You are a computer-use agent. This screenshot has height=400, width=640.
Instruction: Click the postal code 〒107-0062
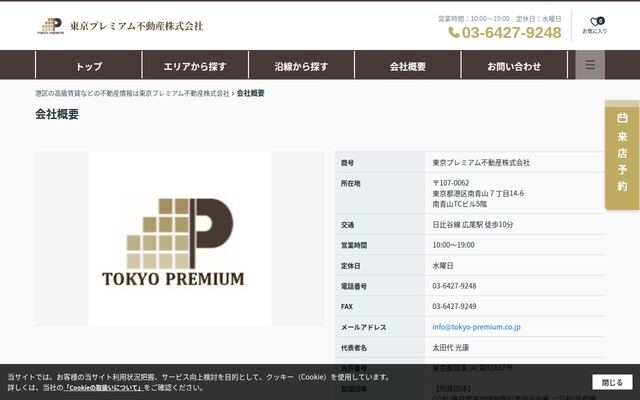pos(451,183)
